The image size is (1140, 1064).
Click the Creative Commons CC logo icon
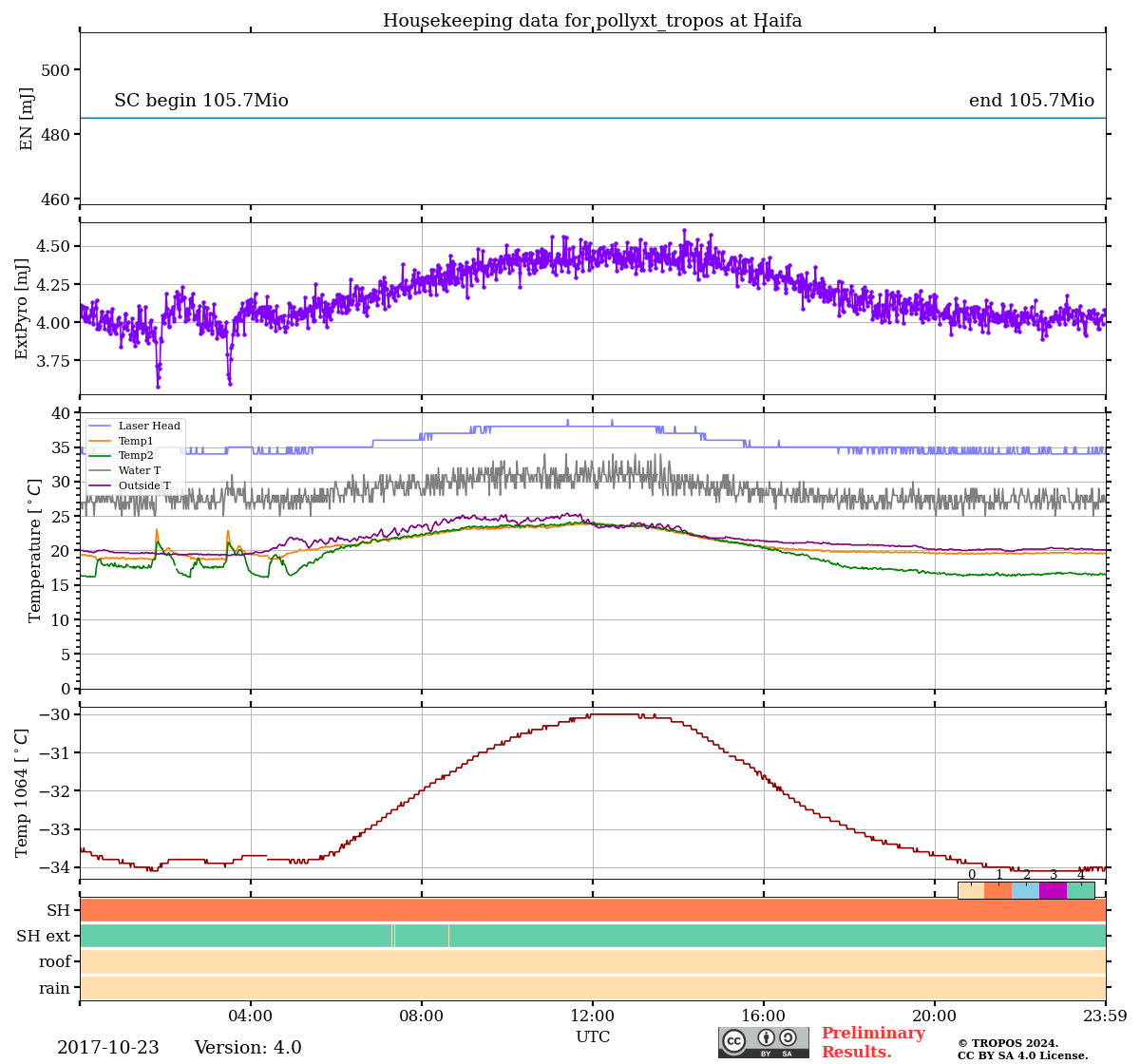point(734,1041)
